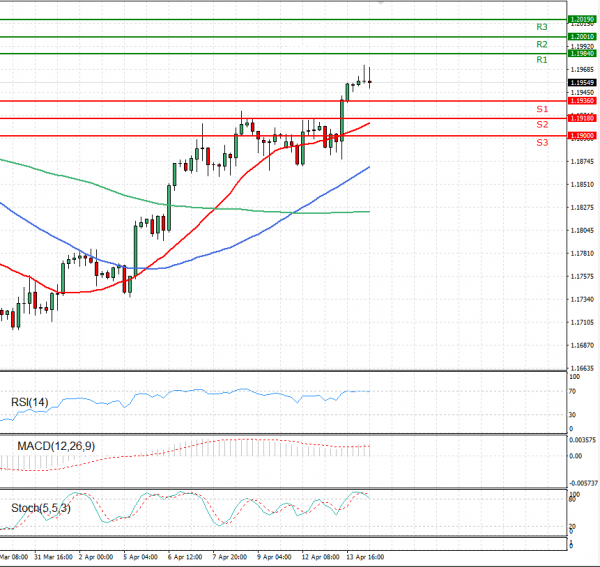Click the -0.005737 MACD axis value
600x567 pixels.
point(584,484)
